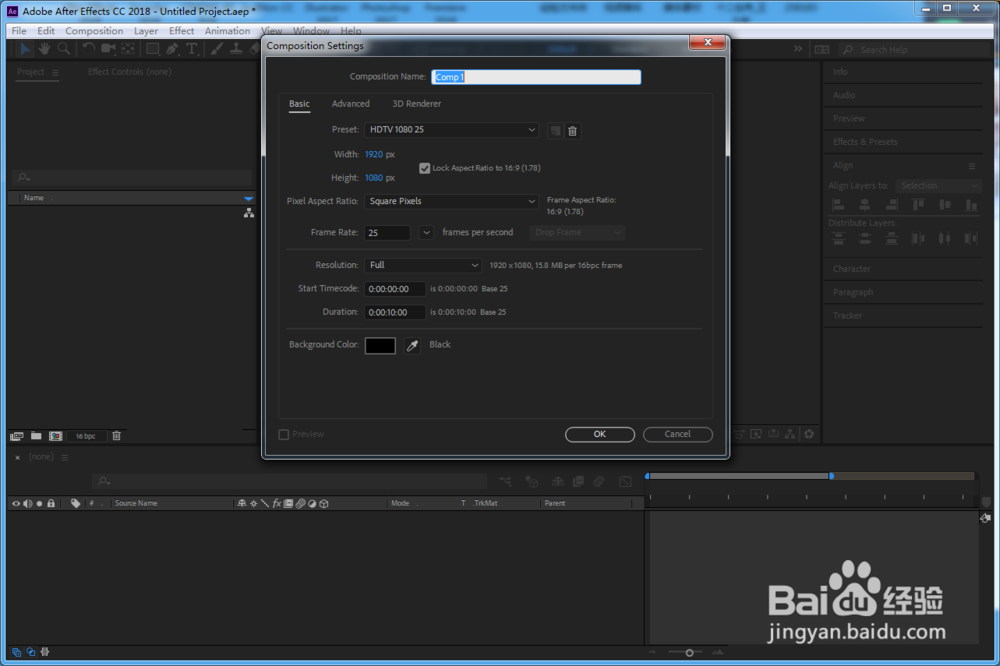Screen dimensions: 1000x666
Task: Switch to the 3D Renderer tab
Action: (x=416, y=104)
